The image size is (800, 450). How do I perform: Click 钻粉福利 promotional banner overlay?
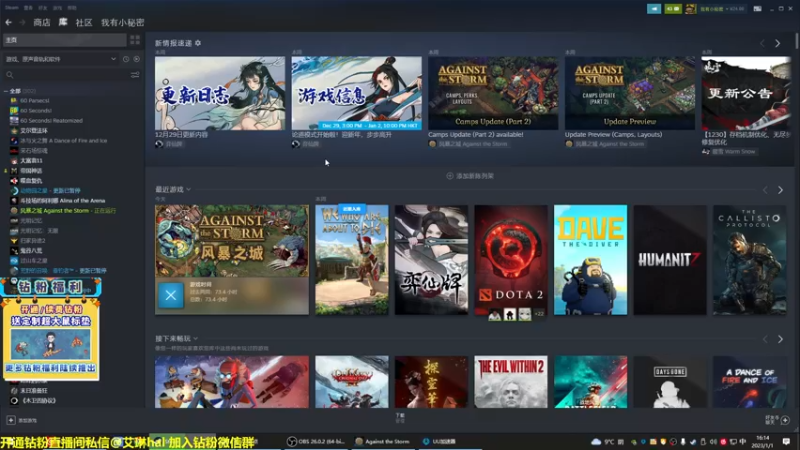[51, 329]
